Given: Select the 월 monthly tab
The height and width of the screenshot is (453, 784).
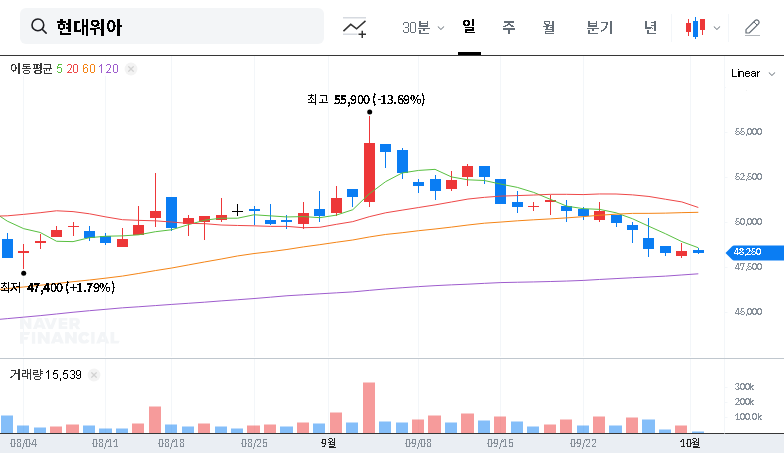Looking at the screenshot, I should [549, 27].
